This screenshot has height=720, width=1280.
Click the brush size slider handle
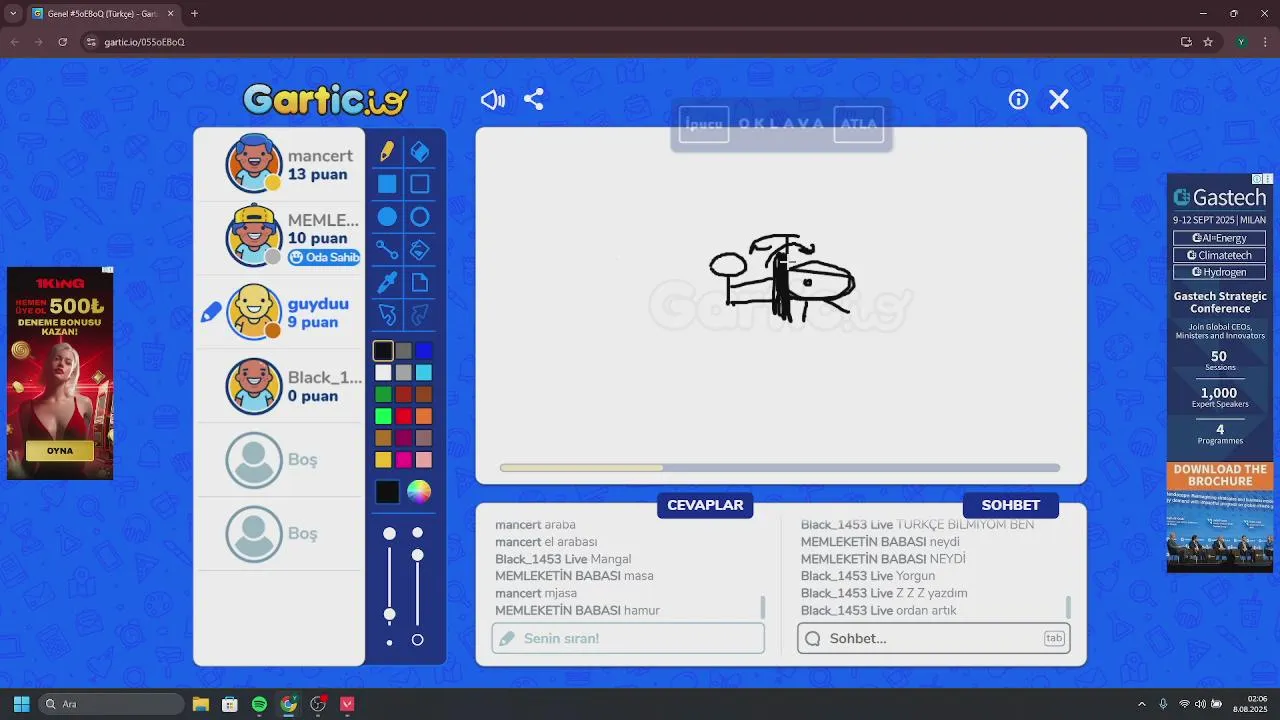point(390,614)
